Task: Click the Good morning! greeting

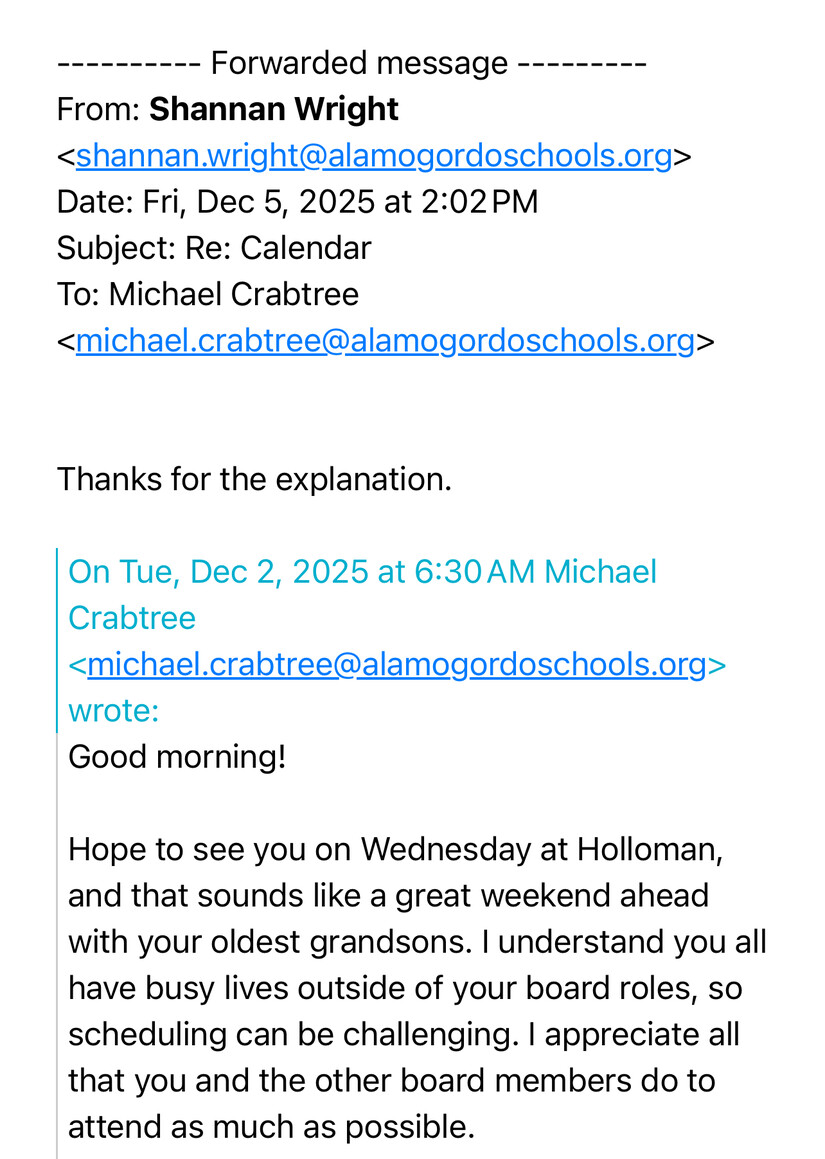Action: [x=177, y=756]
